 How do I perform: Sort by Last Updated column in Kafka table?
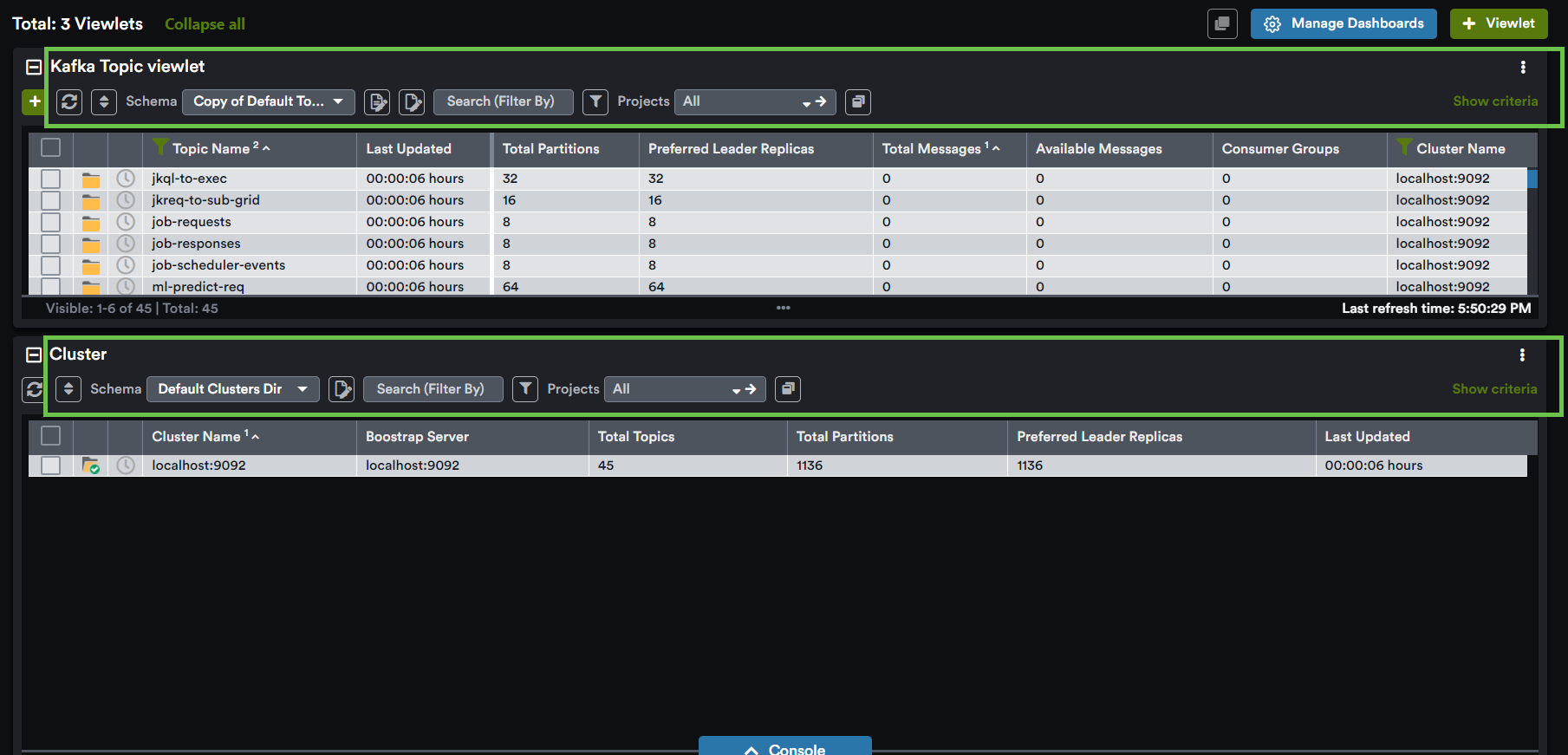tap(408, 149)
